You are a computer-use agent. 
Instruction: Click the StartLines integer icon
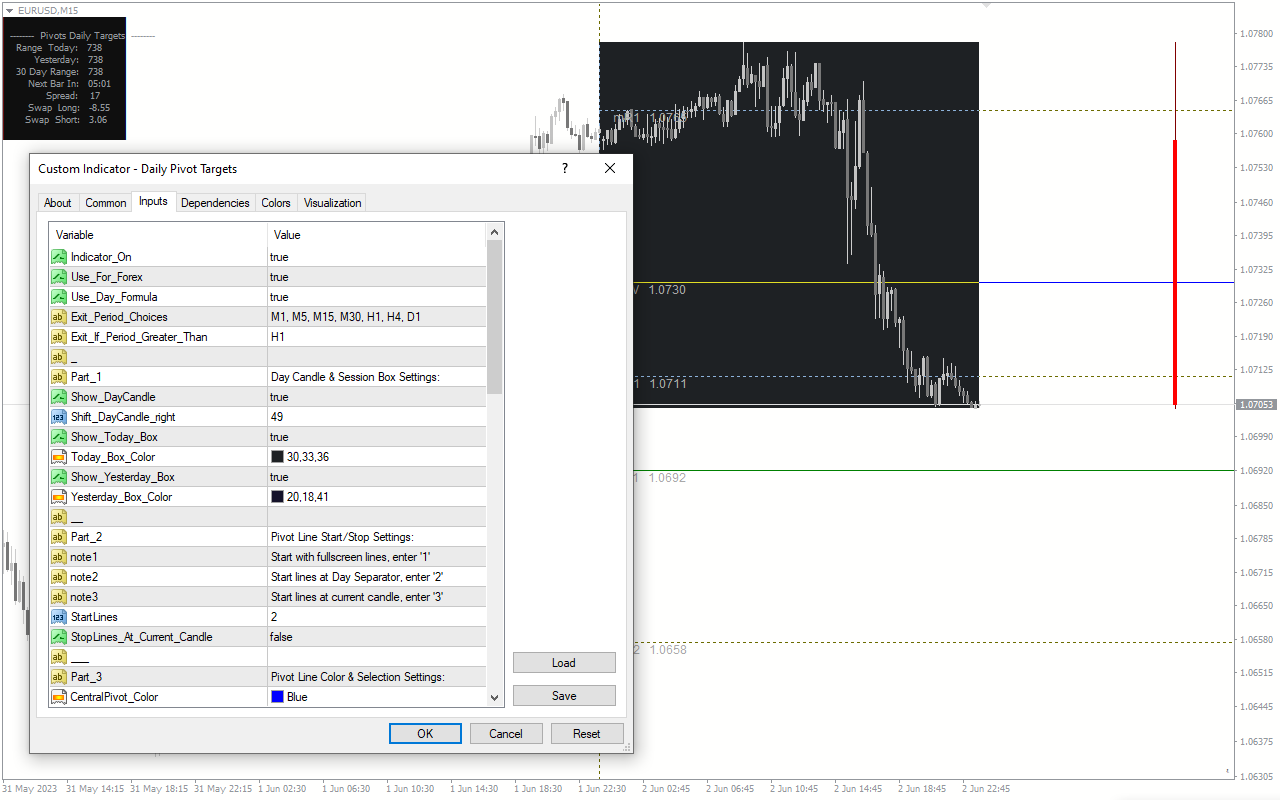coord(58,617)
